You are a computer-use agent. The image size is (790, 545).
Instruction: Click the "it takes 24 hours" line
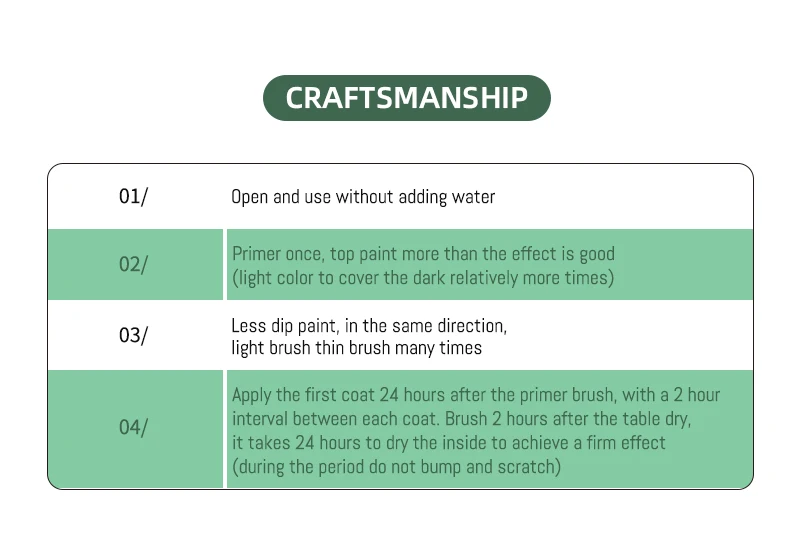pos(448,442)
